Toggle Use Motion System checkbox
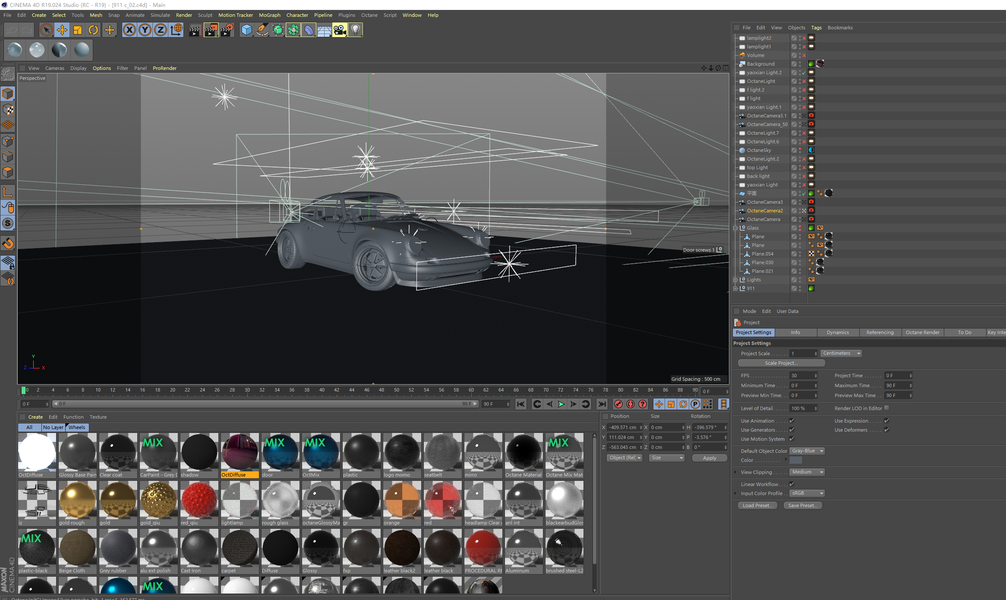The height and width of the screenshot is (600, 1006). (791, 439)
